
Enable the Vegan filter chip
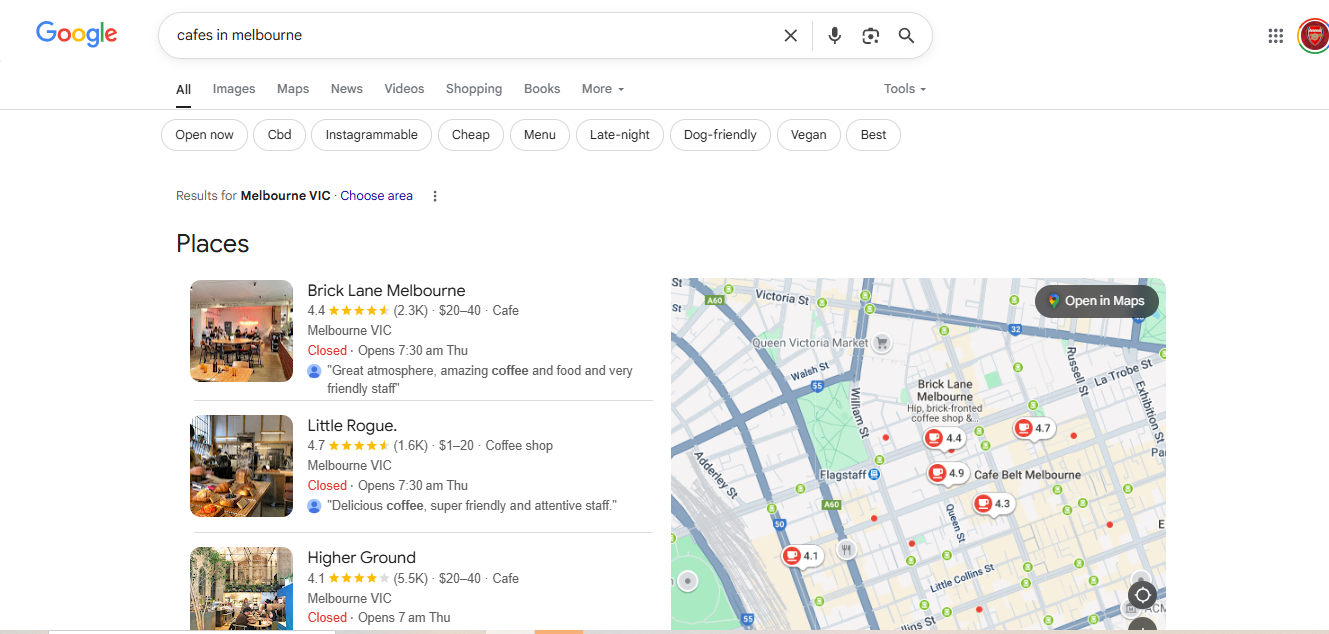tap(808, 134)
